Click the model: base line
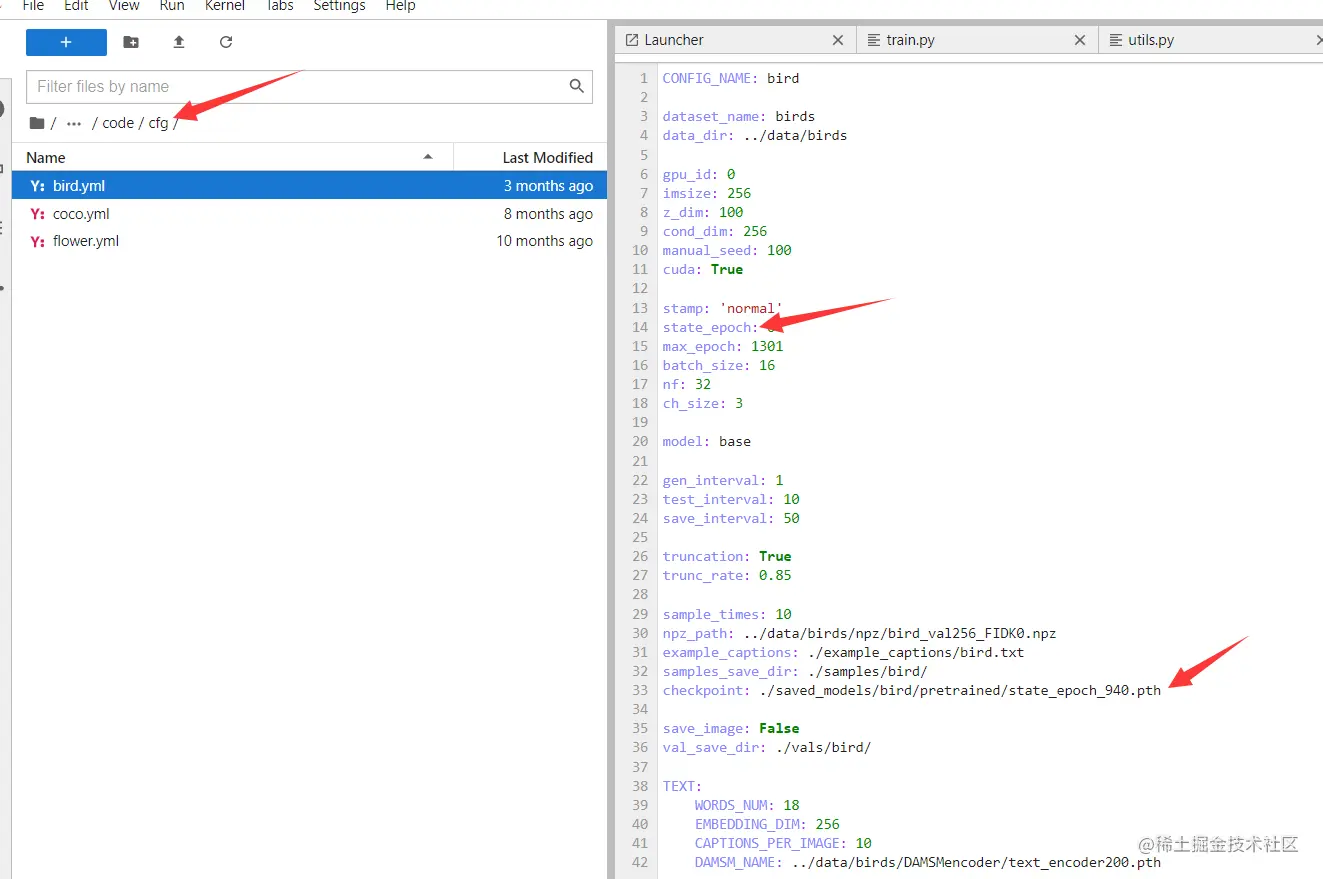 707,441
